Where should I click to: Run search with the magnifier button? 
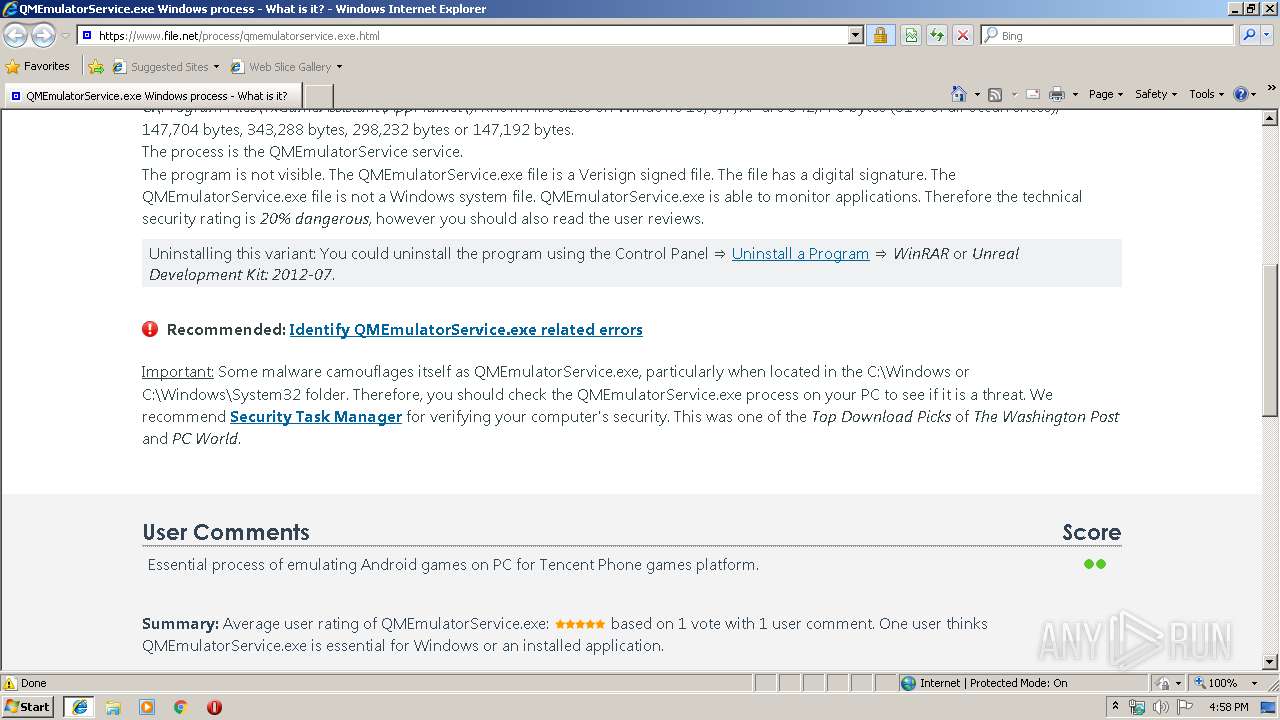pyautogui.click(x=1248, y=35)
